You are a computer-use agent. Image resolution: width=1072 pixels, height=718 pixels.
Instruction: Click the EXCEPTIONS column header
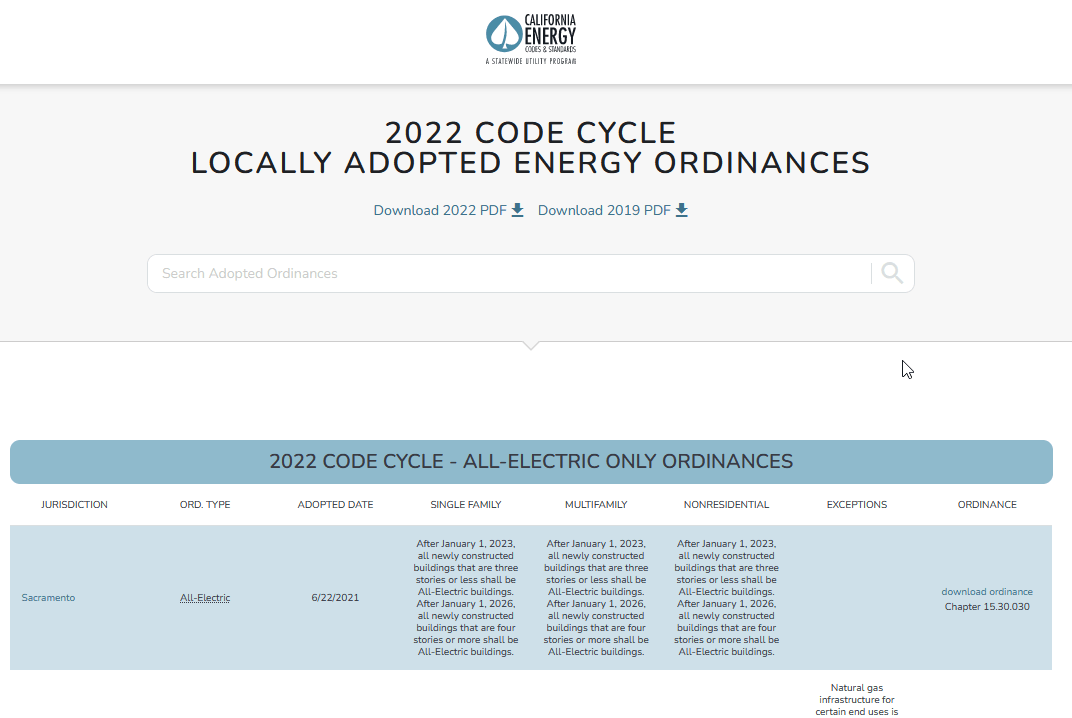[x=857, y=505]
